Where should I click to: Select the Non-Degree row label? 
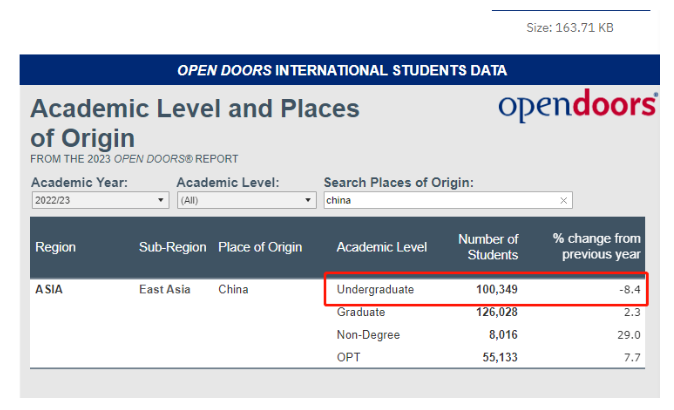coord(368,335)
